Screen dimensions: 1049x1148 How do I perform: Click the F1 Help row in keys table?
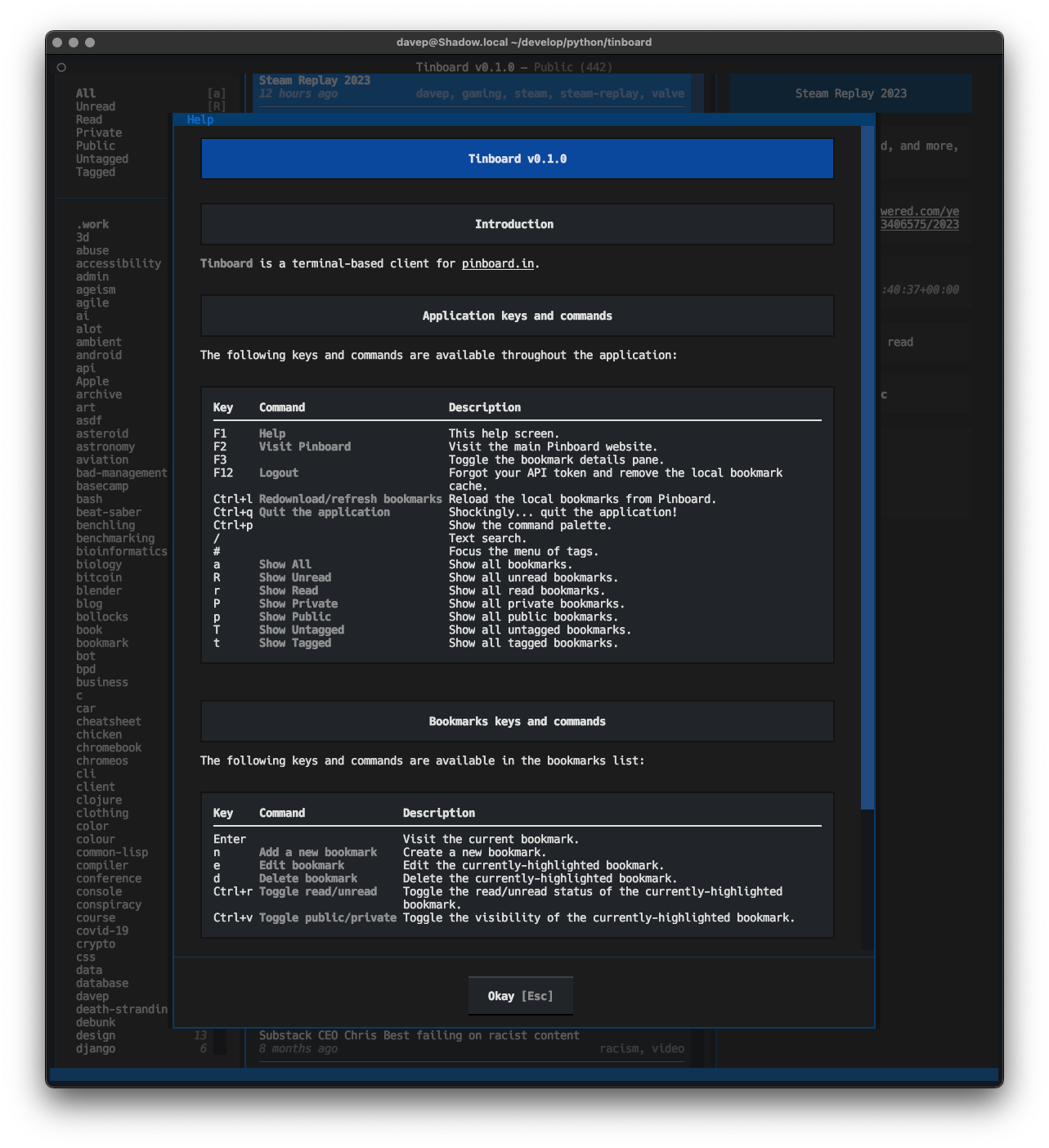point(518,433)
